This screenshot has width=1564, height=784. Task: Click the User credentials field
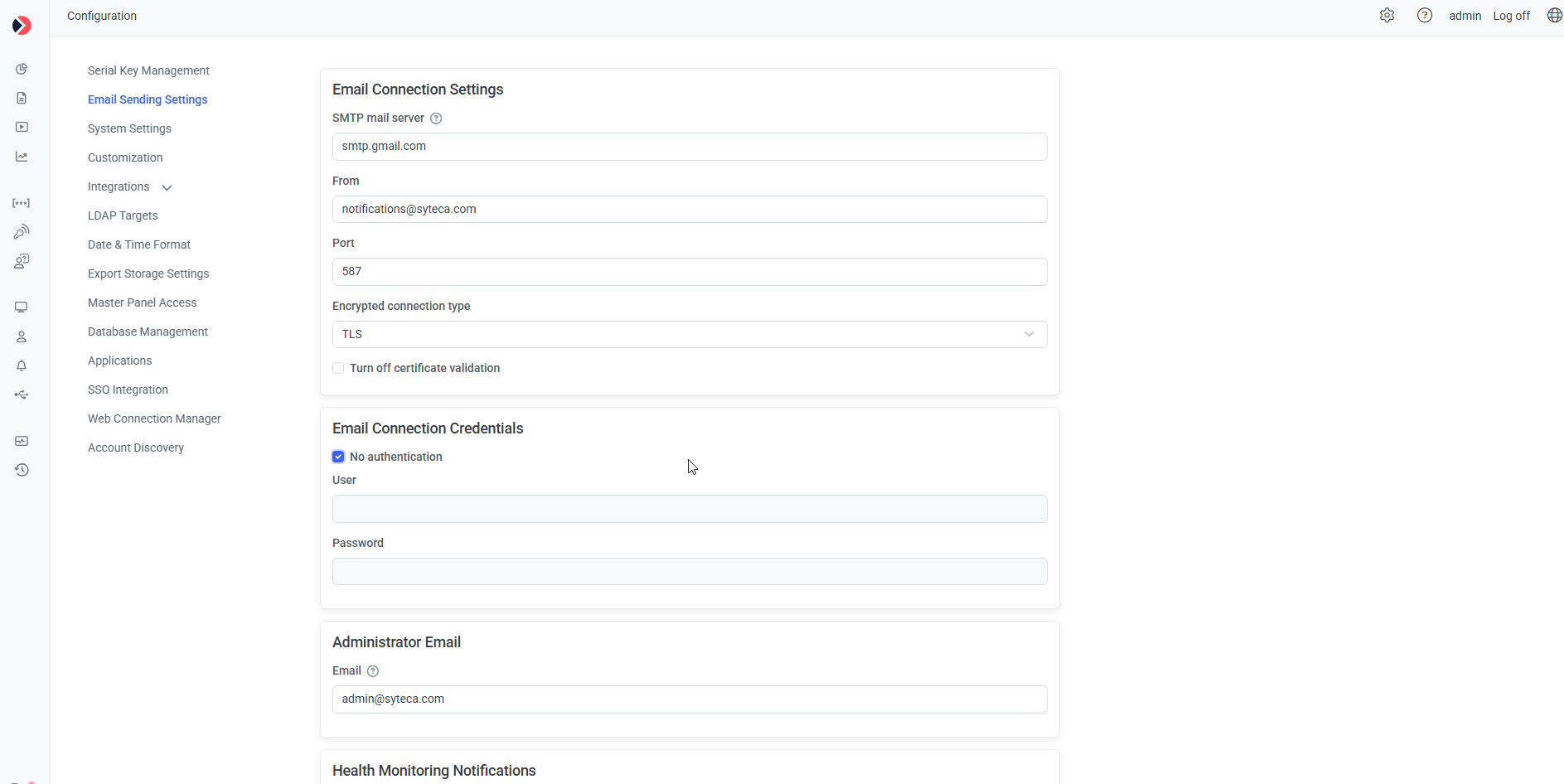pos(690,509)
